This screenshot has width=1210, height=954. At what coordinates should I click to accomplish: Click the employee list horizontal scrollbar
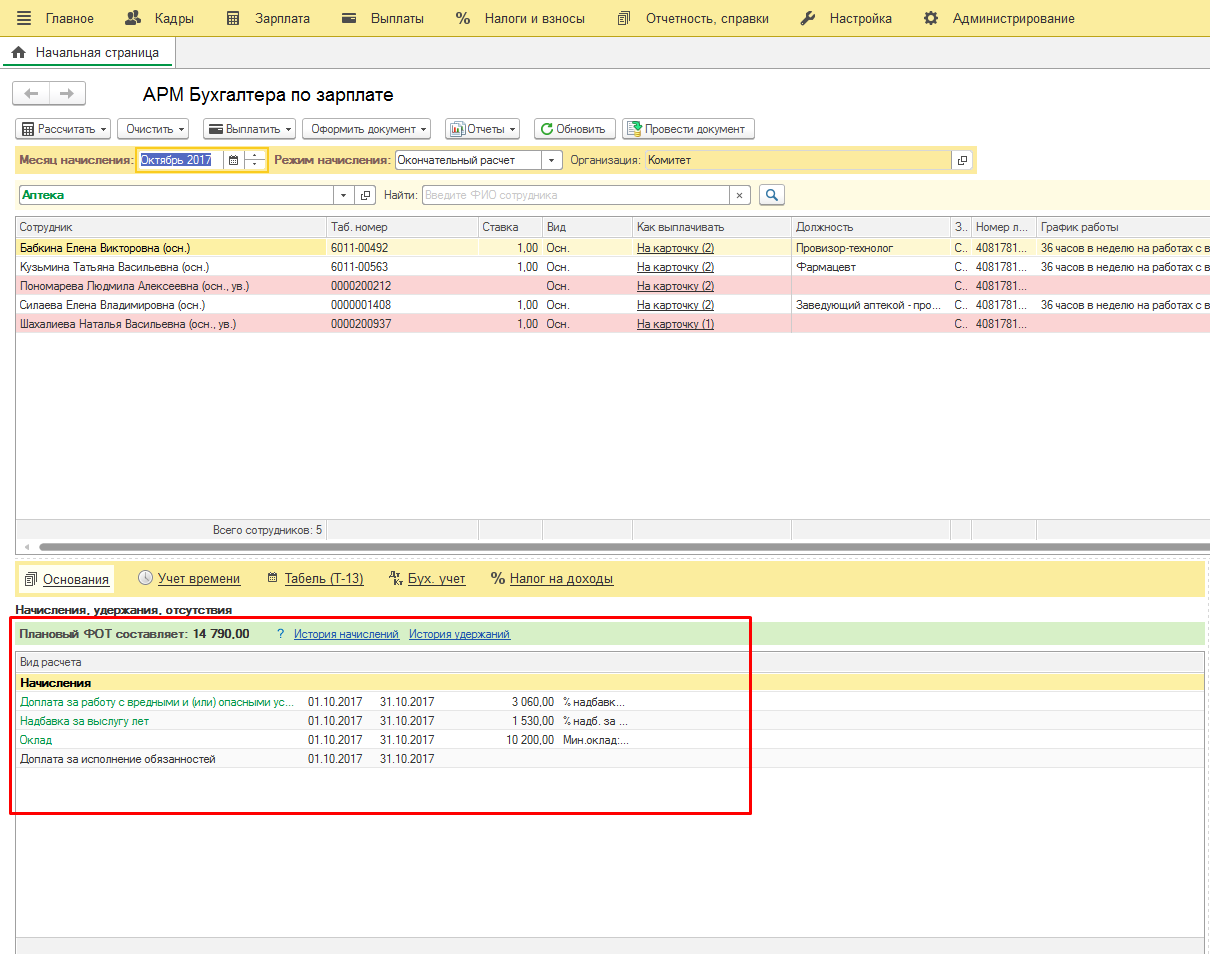[600, 547]
